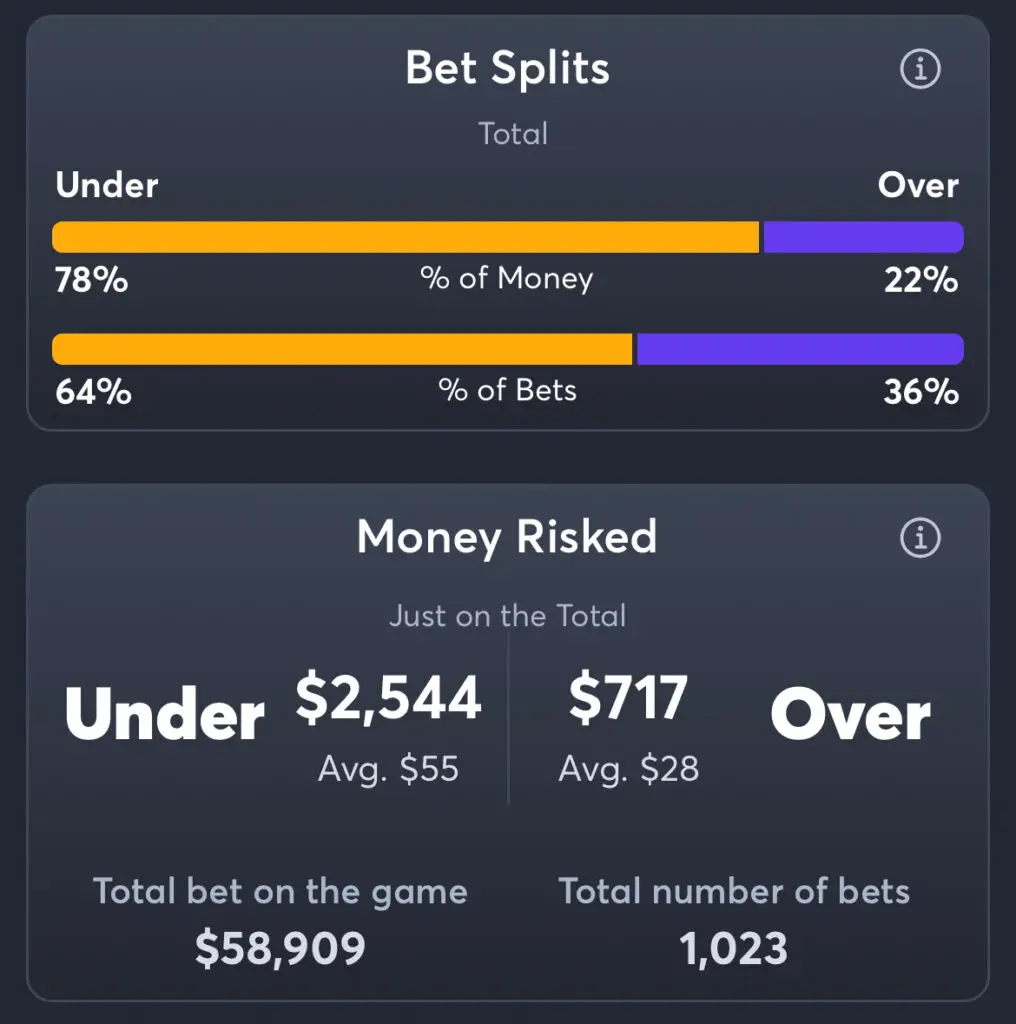Click the orange Under % of Bets bar

(342, 349)
